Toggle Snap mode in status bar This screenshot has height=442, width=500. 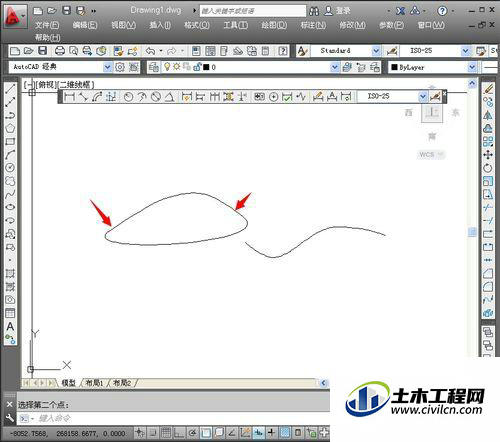(x=153, y=433)
